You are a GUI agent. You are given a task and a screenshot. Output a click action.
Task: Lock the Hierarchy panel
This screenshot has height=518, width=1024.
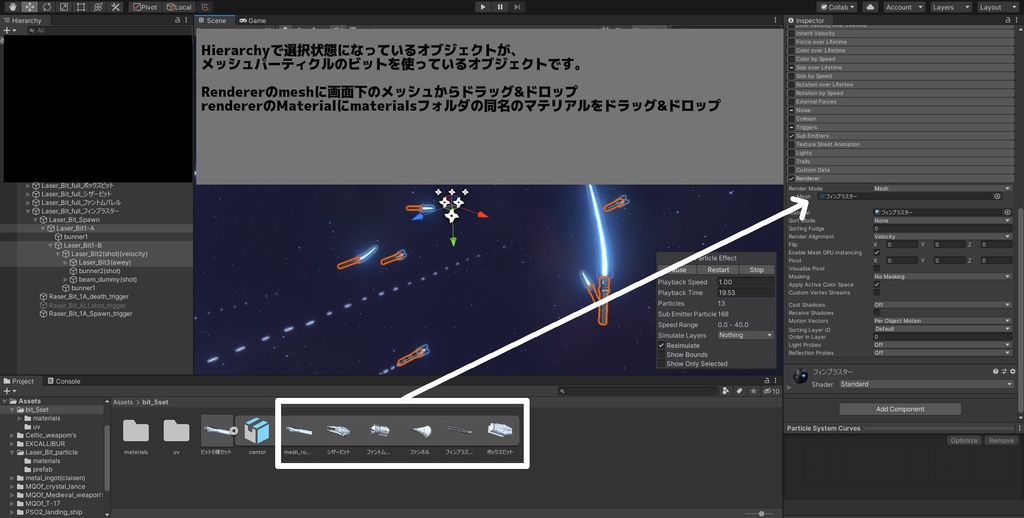[x=178, y=21]
